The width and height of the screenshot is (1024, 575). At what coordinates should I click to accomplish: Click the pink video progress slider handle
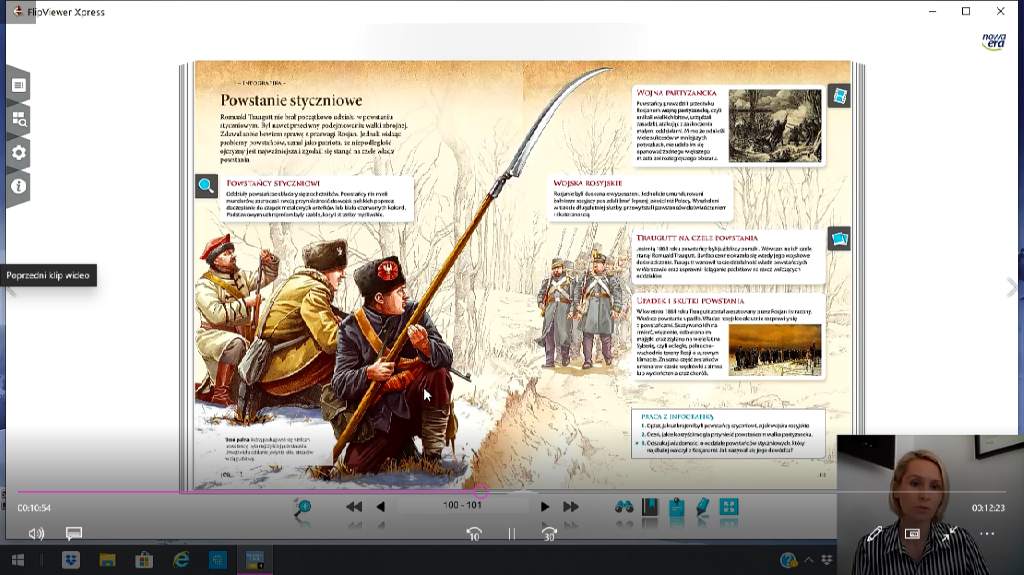point(481,491)
